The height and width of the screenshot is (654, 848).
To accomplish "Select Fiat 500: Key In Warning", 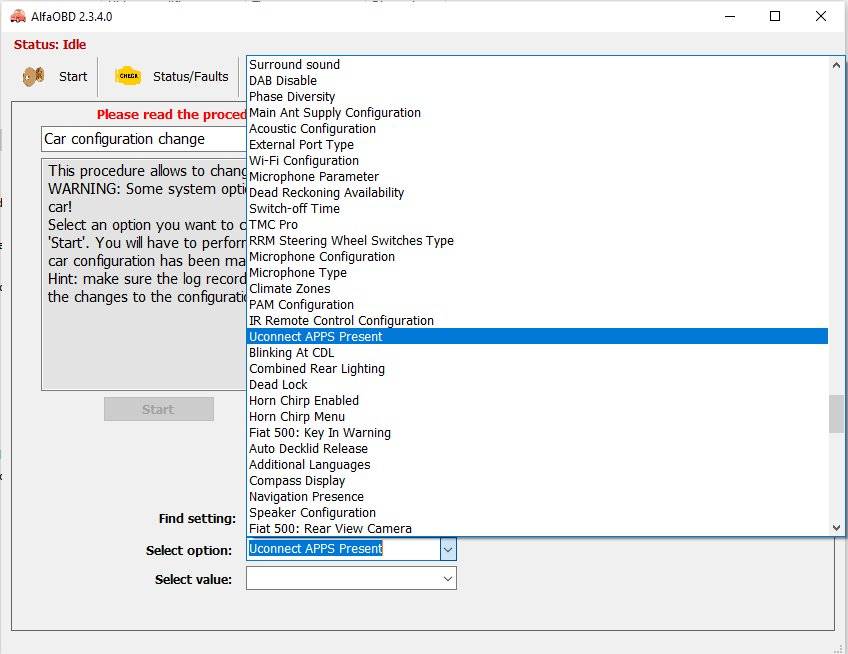I will coord(537,433).
